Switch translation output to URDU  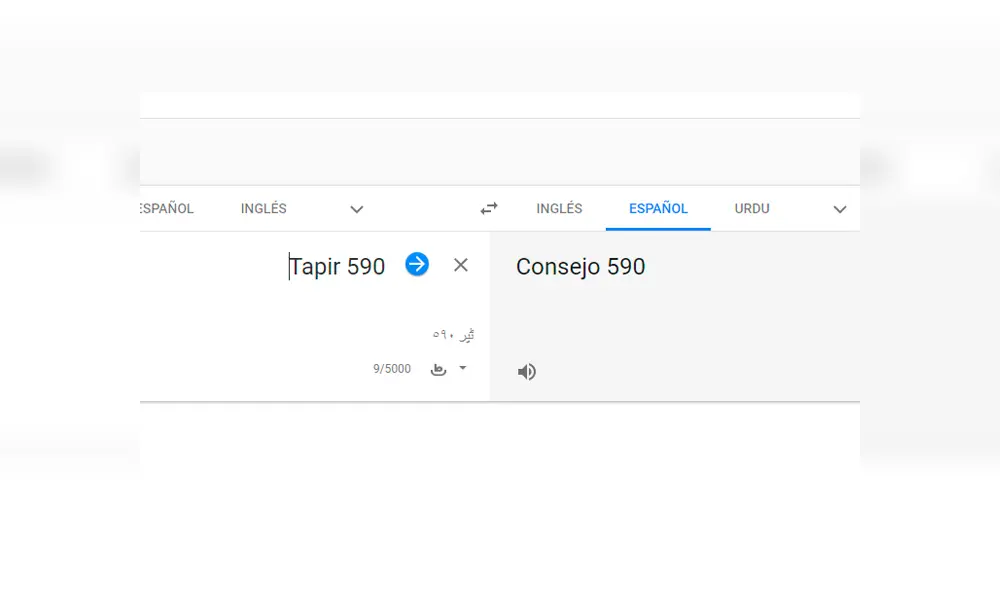(x=751, y=208)
